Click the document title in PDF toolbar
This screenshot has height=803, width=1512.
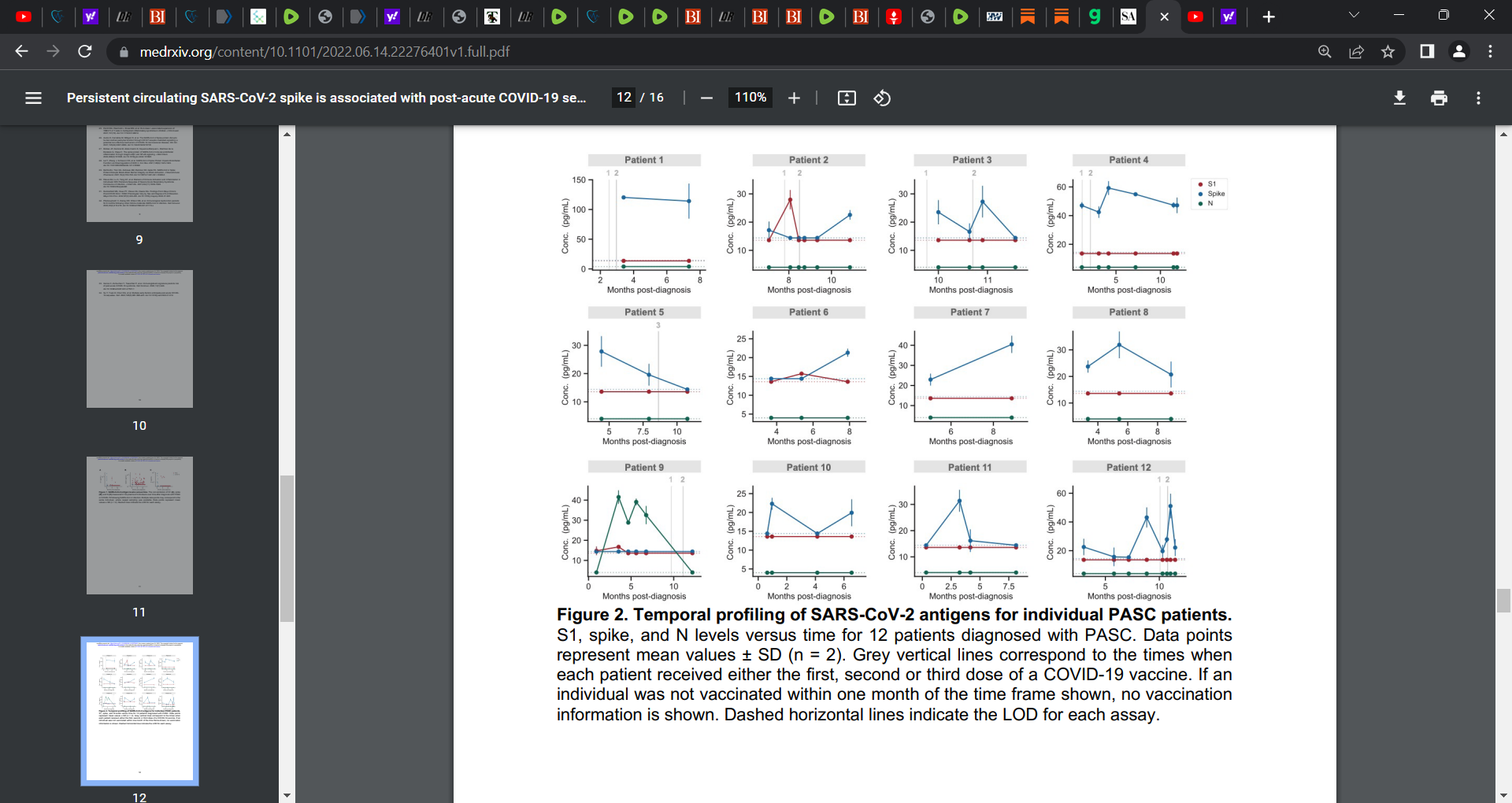pyautogui.click(x=326, y=98)
